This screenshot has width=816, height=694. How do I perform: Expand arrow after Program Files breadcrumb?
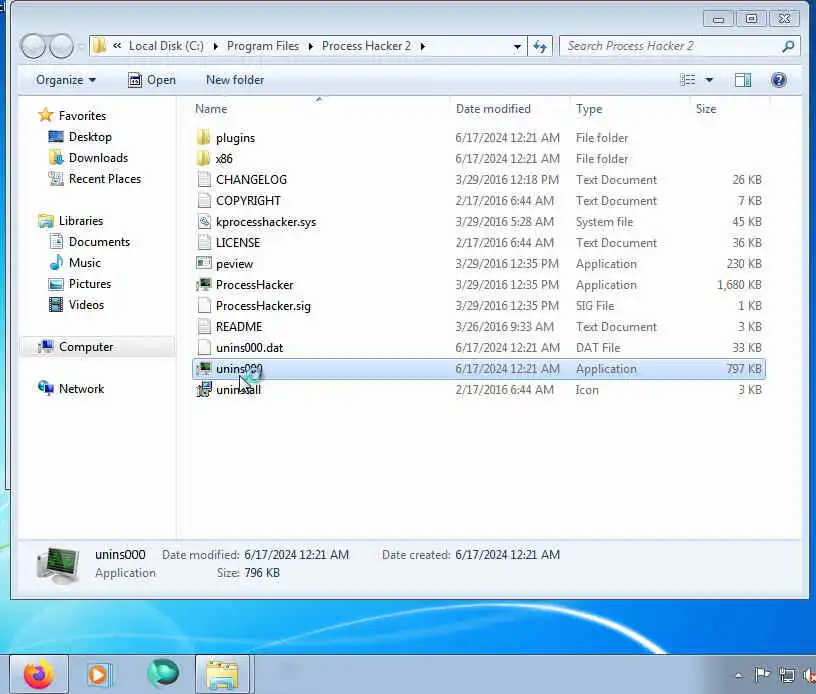click(x=311, y=47)
